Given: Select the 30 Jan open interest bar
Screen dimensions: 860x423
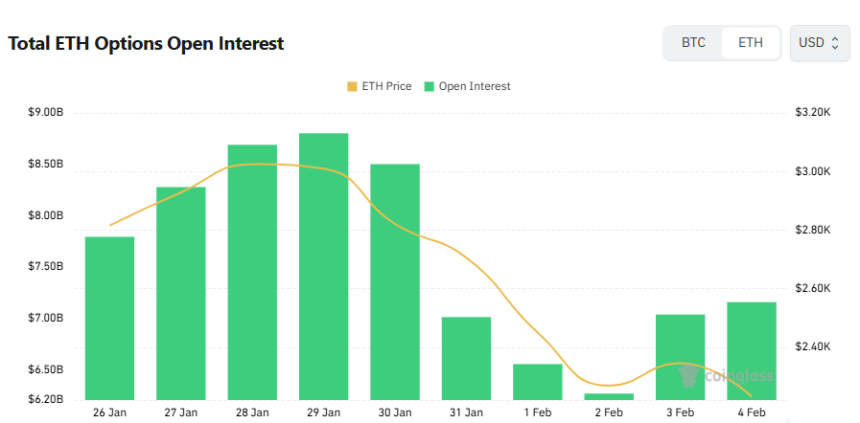Looking at the screenshot, I should [x=395, y=282].
